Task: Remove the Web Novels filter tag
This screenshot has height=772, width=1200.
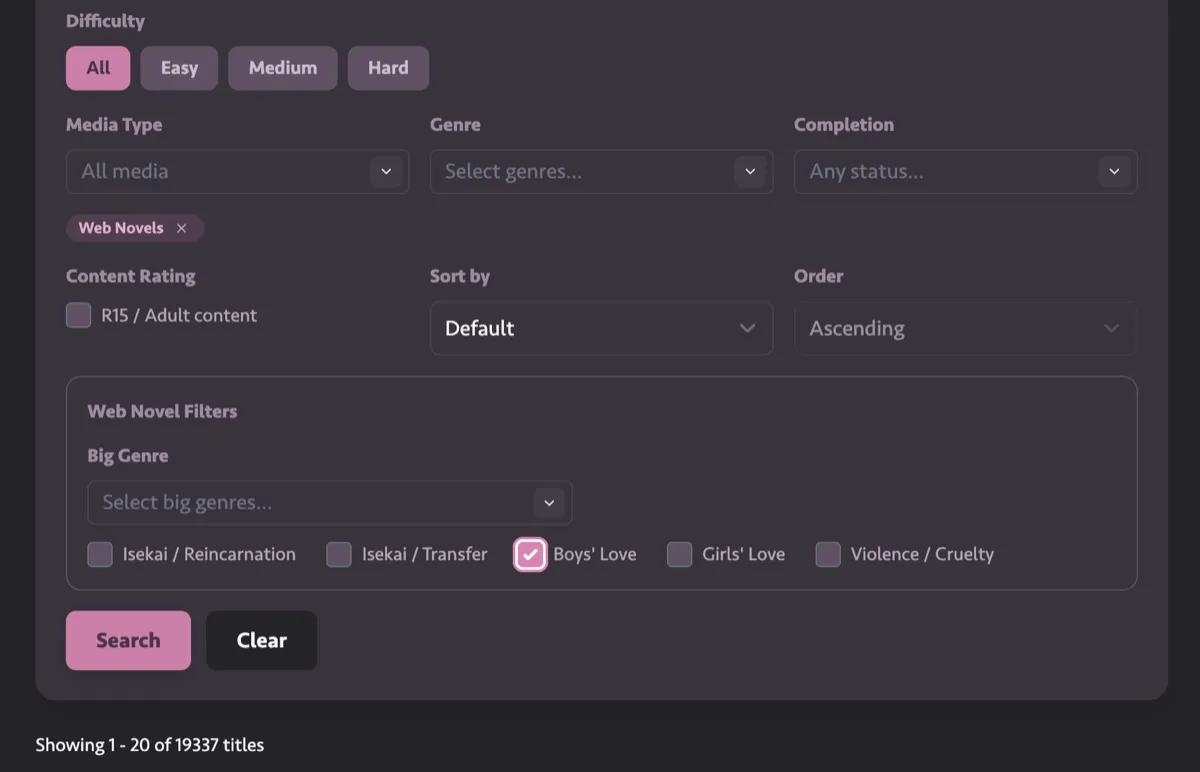Action: (181, 228)
